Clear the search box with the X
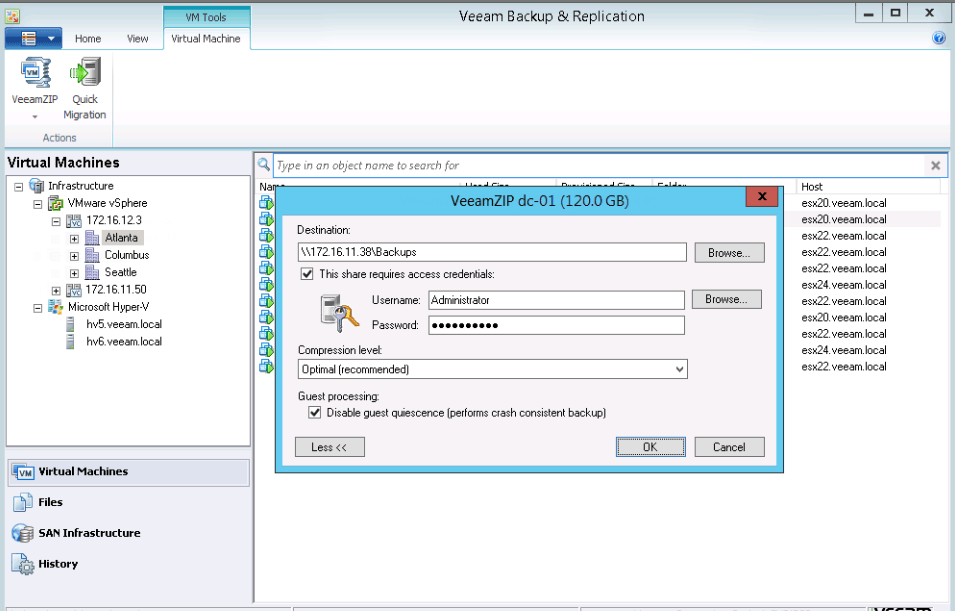 (936, 165)
